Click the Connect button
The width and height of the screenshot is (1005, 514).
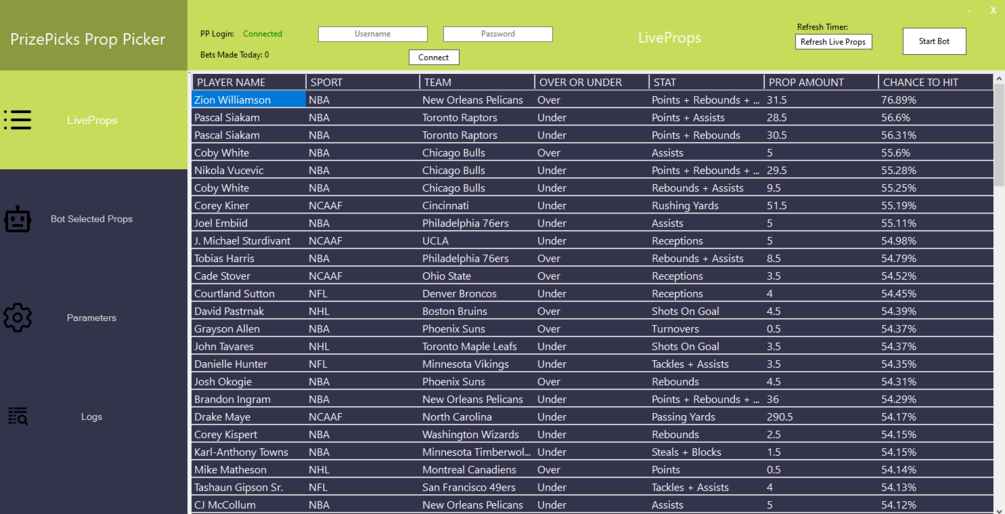point(434,57)
